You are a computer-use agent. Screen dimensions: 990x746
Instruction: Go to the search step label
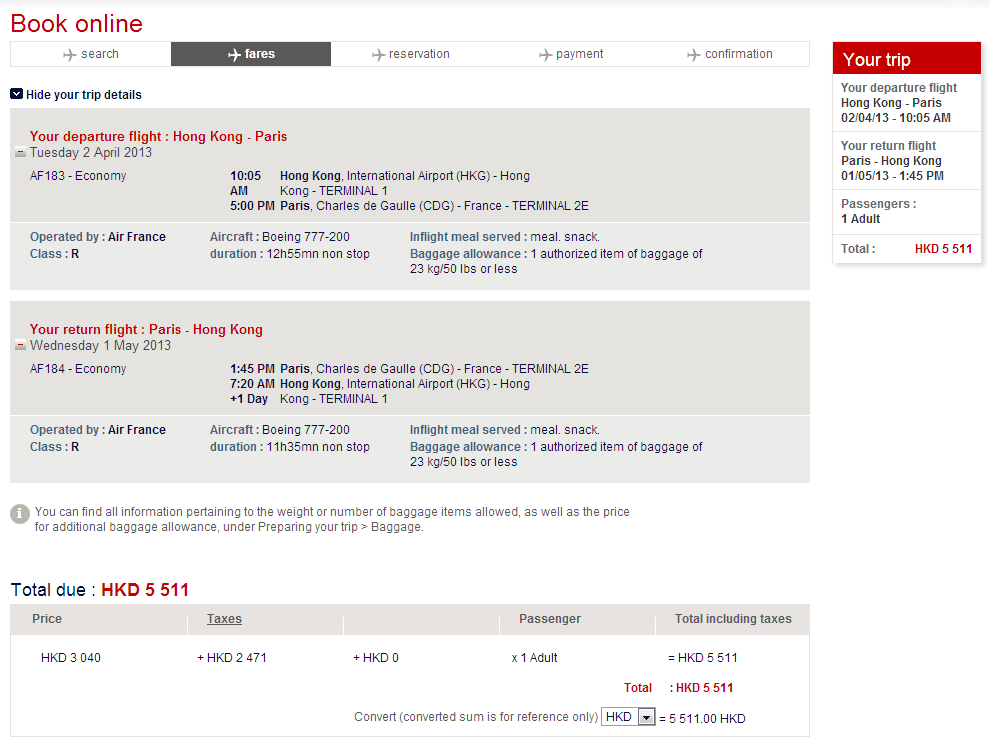click(100, 54)
